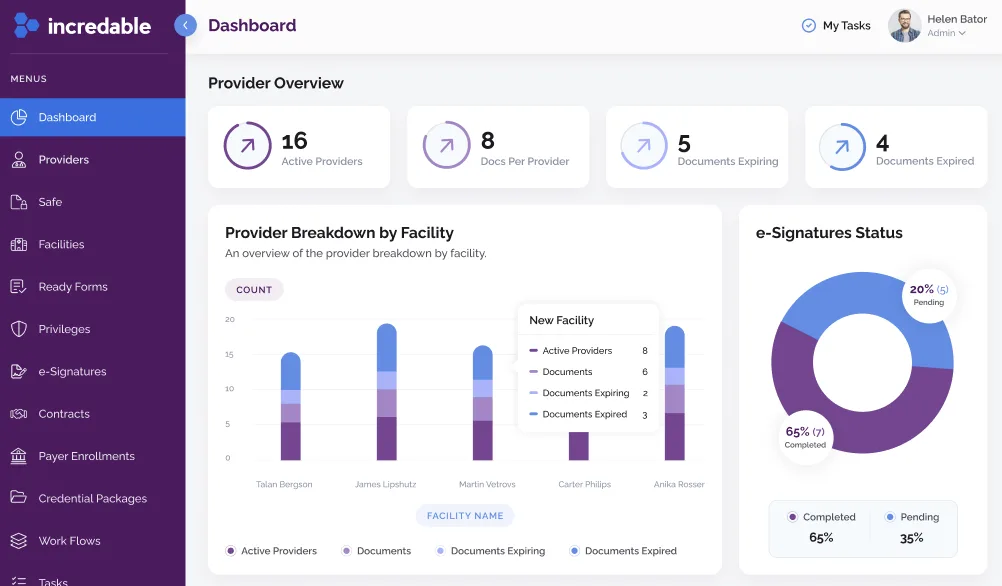The width and height of the screenshot is (1002, 586).
Task: Click the Active Providers arrow icon
Action: click(x=247, y=146)
